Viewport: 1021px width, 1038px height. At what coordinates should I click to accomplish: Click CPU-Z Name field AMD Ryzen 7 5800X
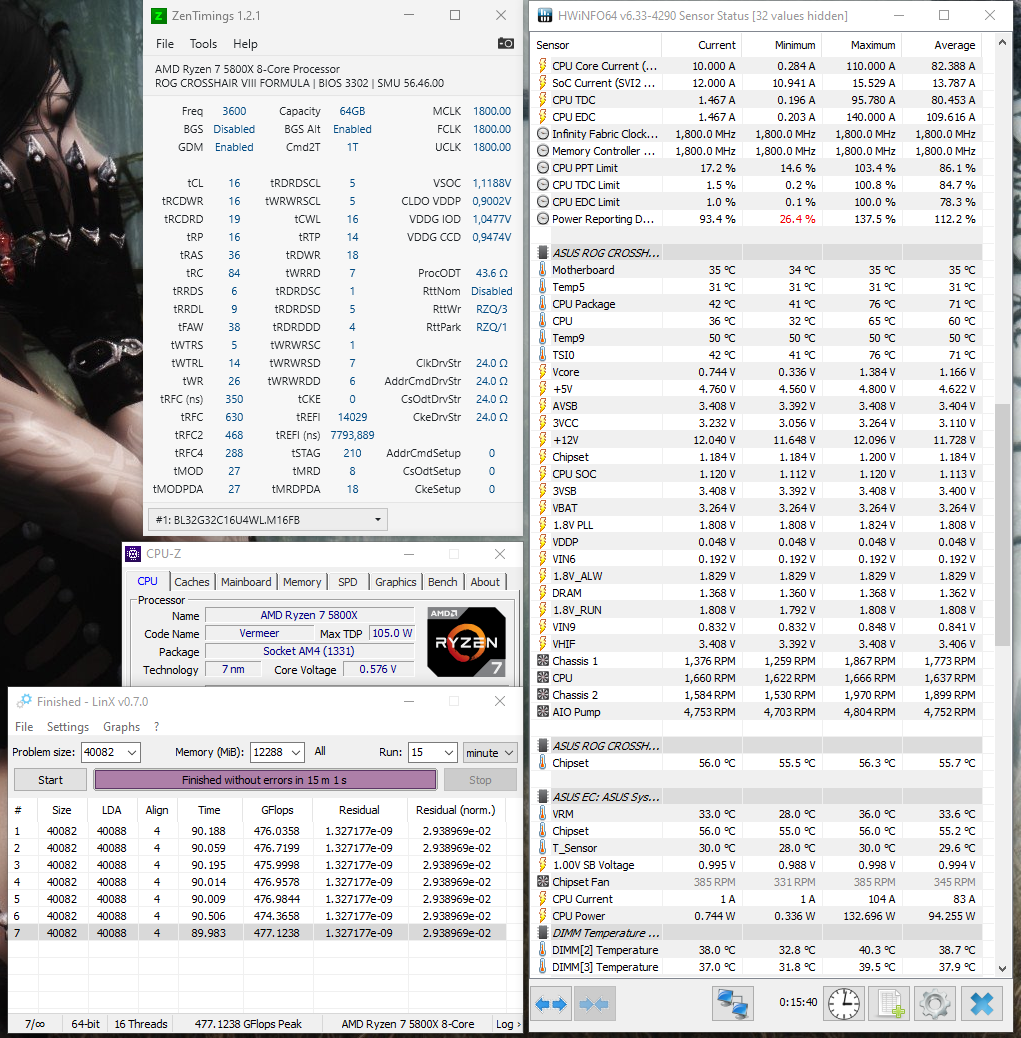pyautogui.click(x=309, y=615)
